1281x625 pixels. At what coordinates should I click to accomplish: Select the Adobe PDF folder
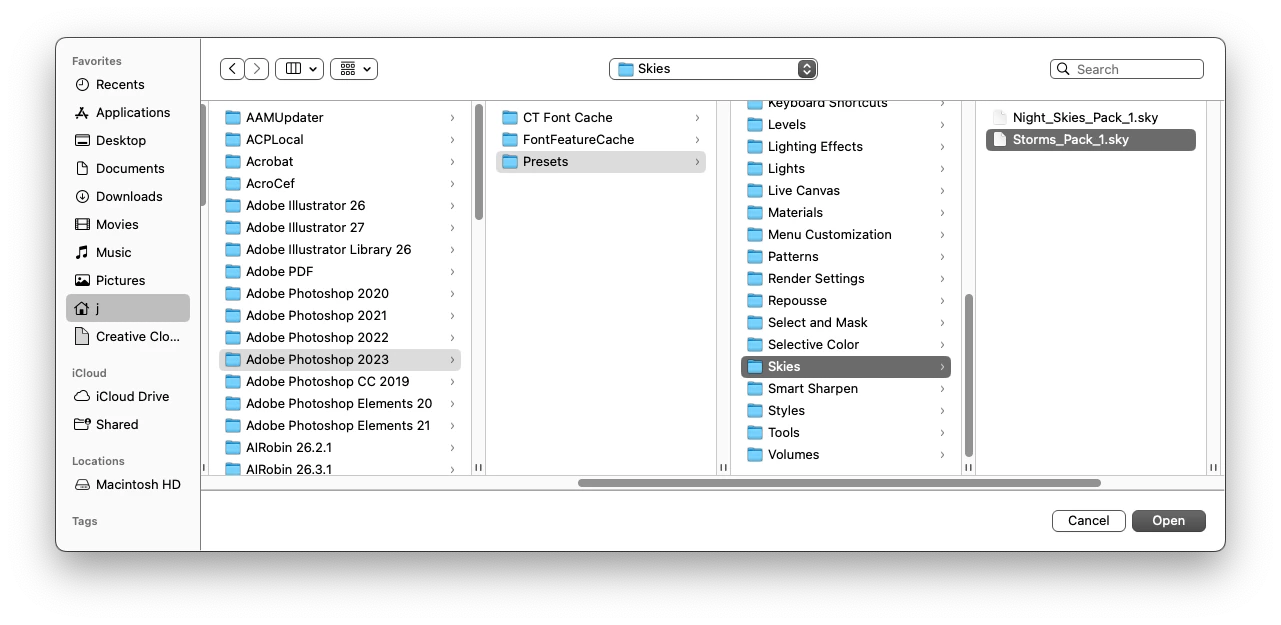(x=340, y=272)
